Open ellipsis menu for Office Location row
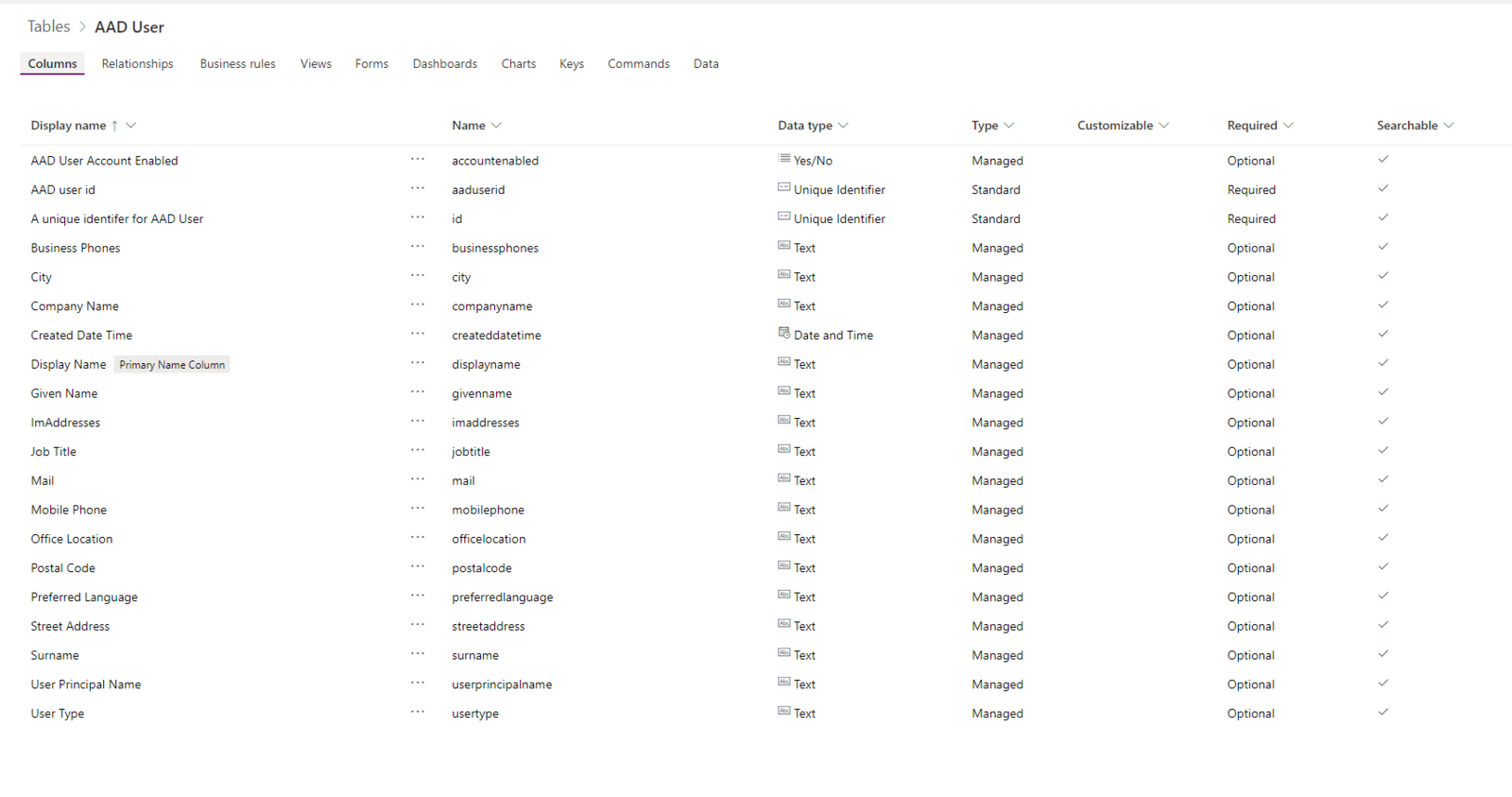 click(x=418, y=538)
